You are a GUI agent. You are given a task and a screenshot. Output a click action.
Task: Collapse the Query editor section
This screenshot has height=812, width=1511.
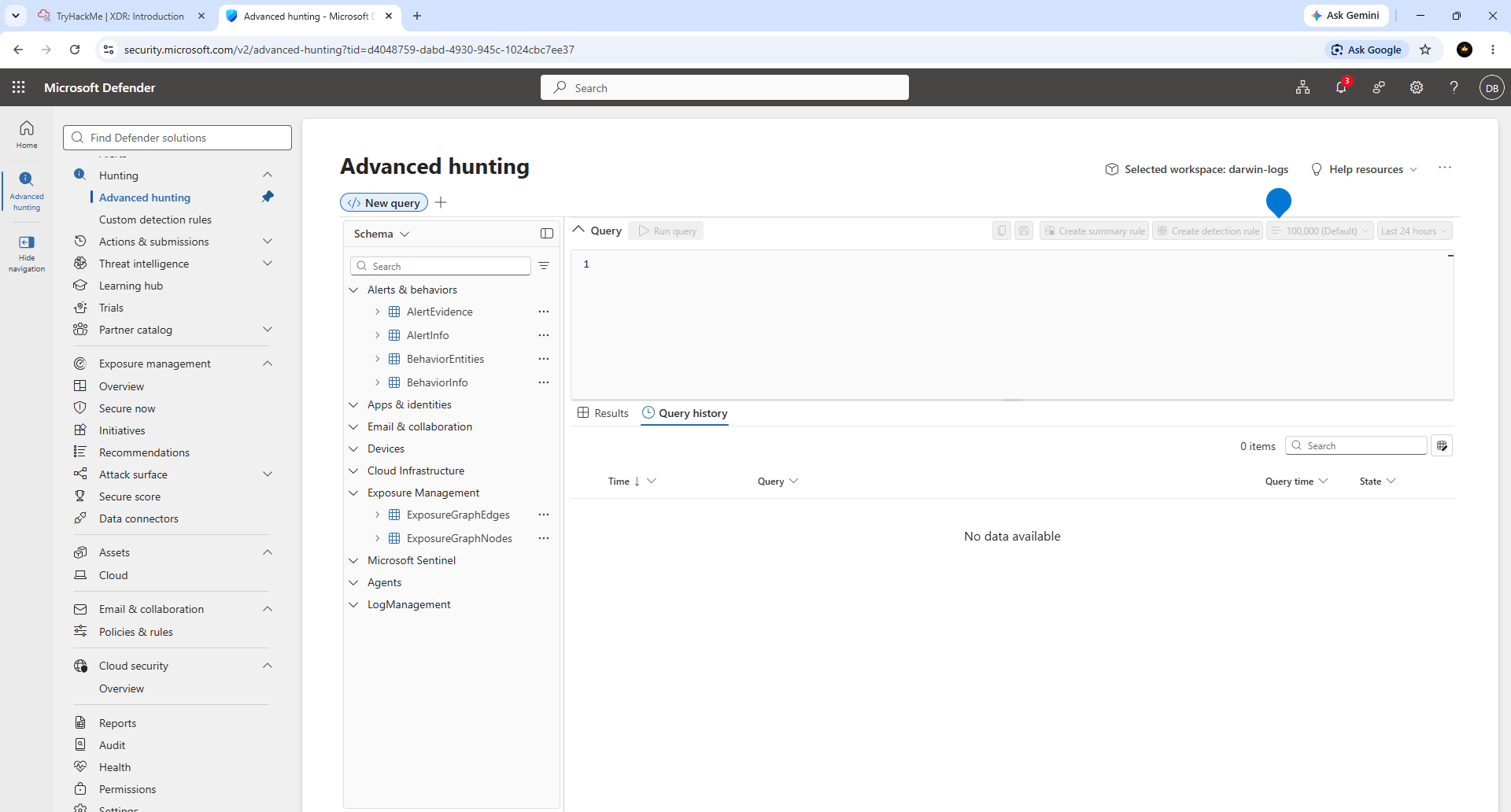point(578,230)
